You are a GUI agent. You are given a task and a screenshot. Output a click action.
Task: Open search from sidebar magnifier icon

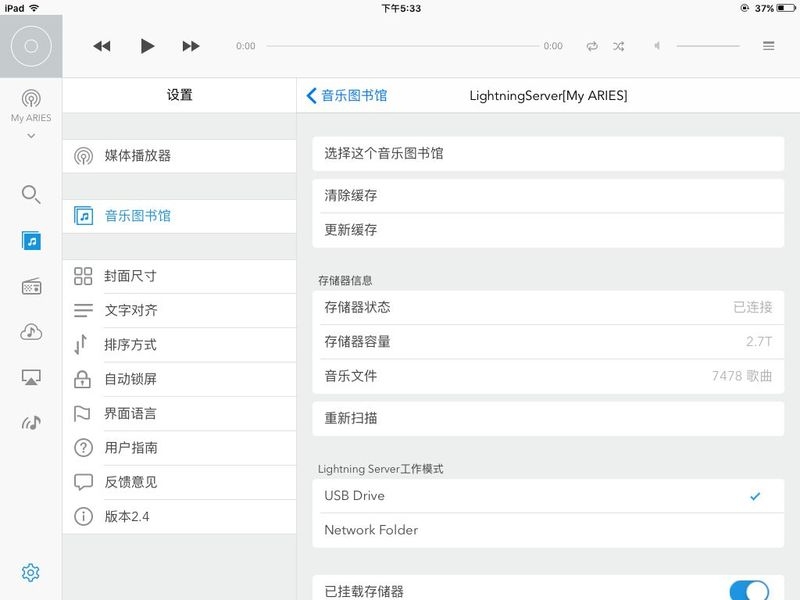[x=31, y=194]
